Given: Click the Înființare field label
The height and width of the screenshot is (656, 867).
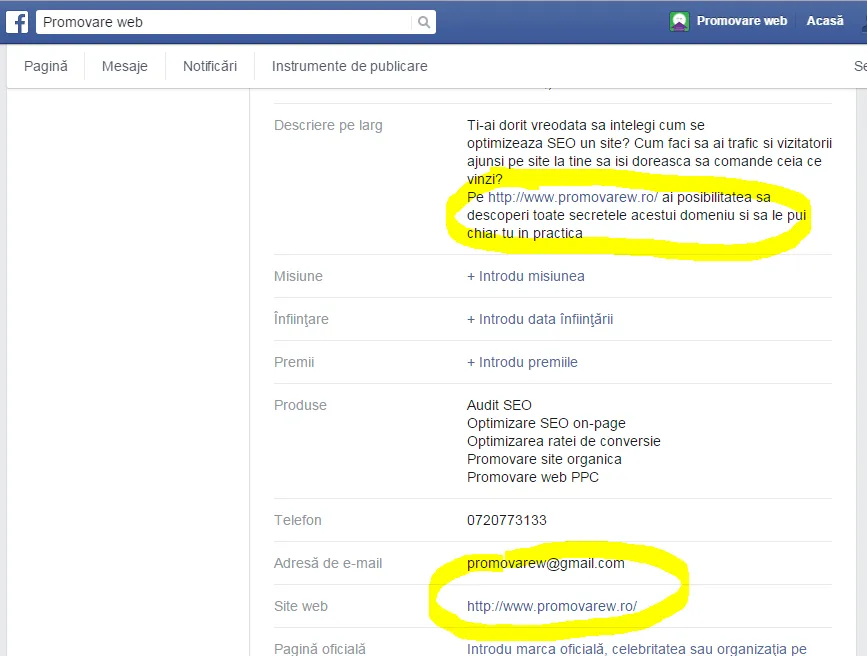Looking at the screenshot, I should (301, 319).
